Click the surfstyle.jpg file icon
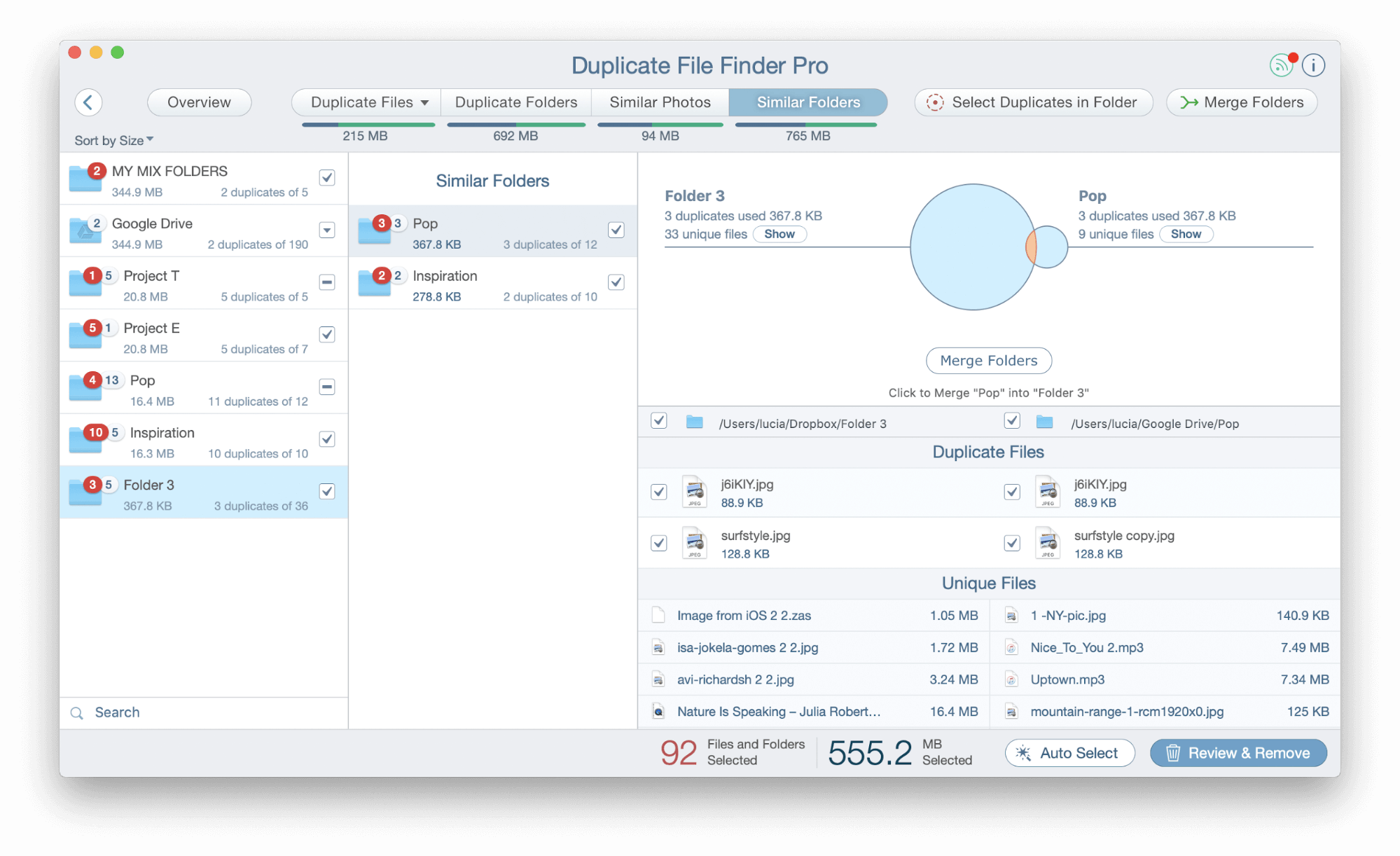 [695, 544]
